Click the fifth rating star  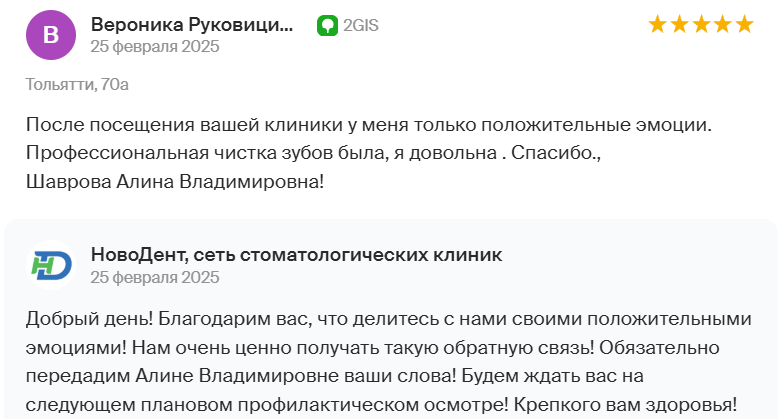click(x=745, y=24)
